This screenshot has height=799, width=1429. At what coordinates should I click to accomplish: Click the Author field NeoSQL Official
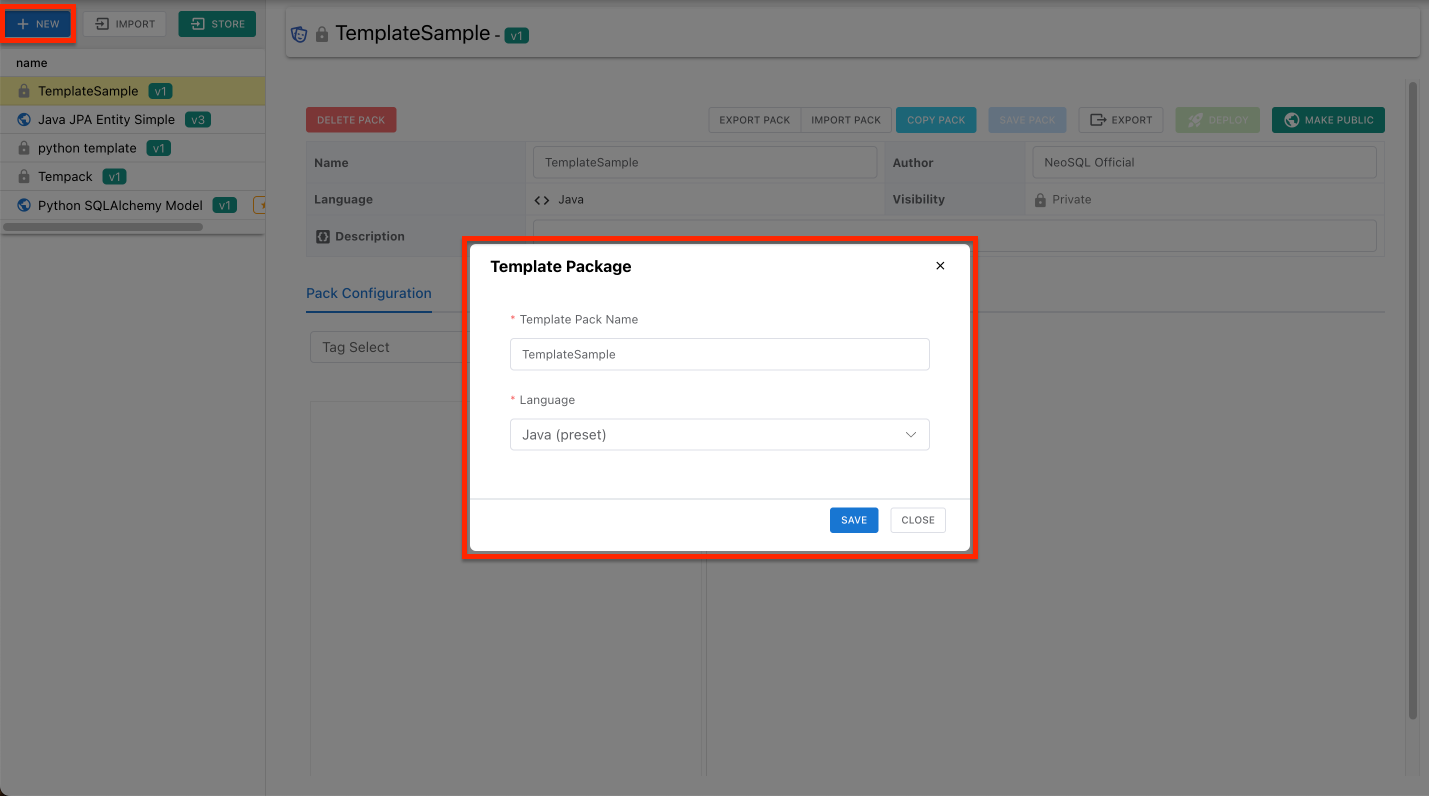(x=1204, y=162)
